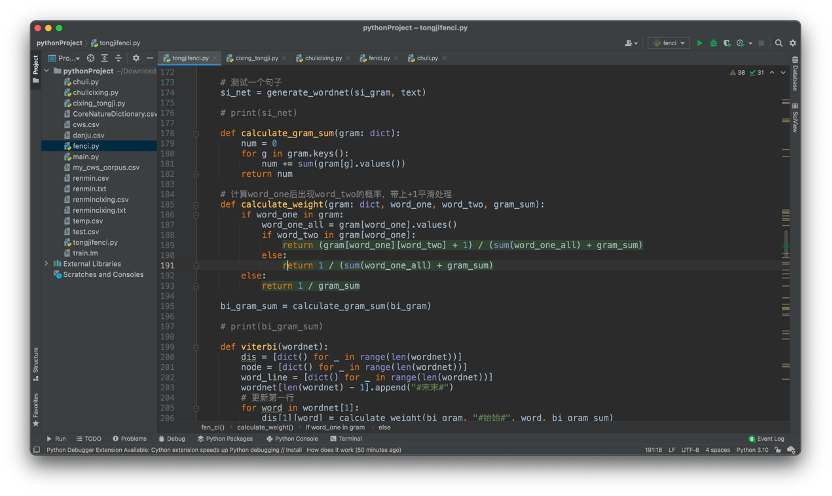Open the Structure tool window
Screen dimensions: 832x496
36,364
